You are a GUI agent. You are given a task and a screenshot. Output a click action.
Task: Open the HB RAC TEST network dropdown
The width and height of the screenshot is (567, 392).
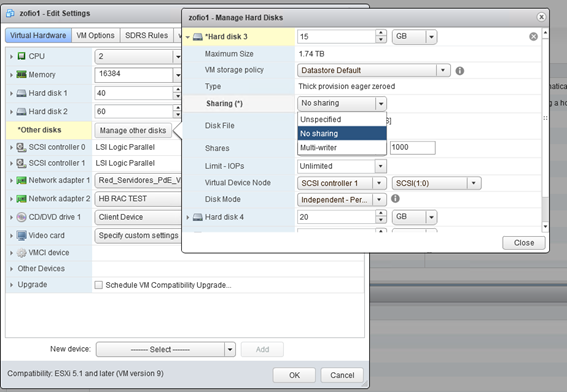138,199
